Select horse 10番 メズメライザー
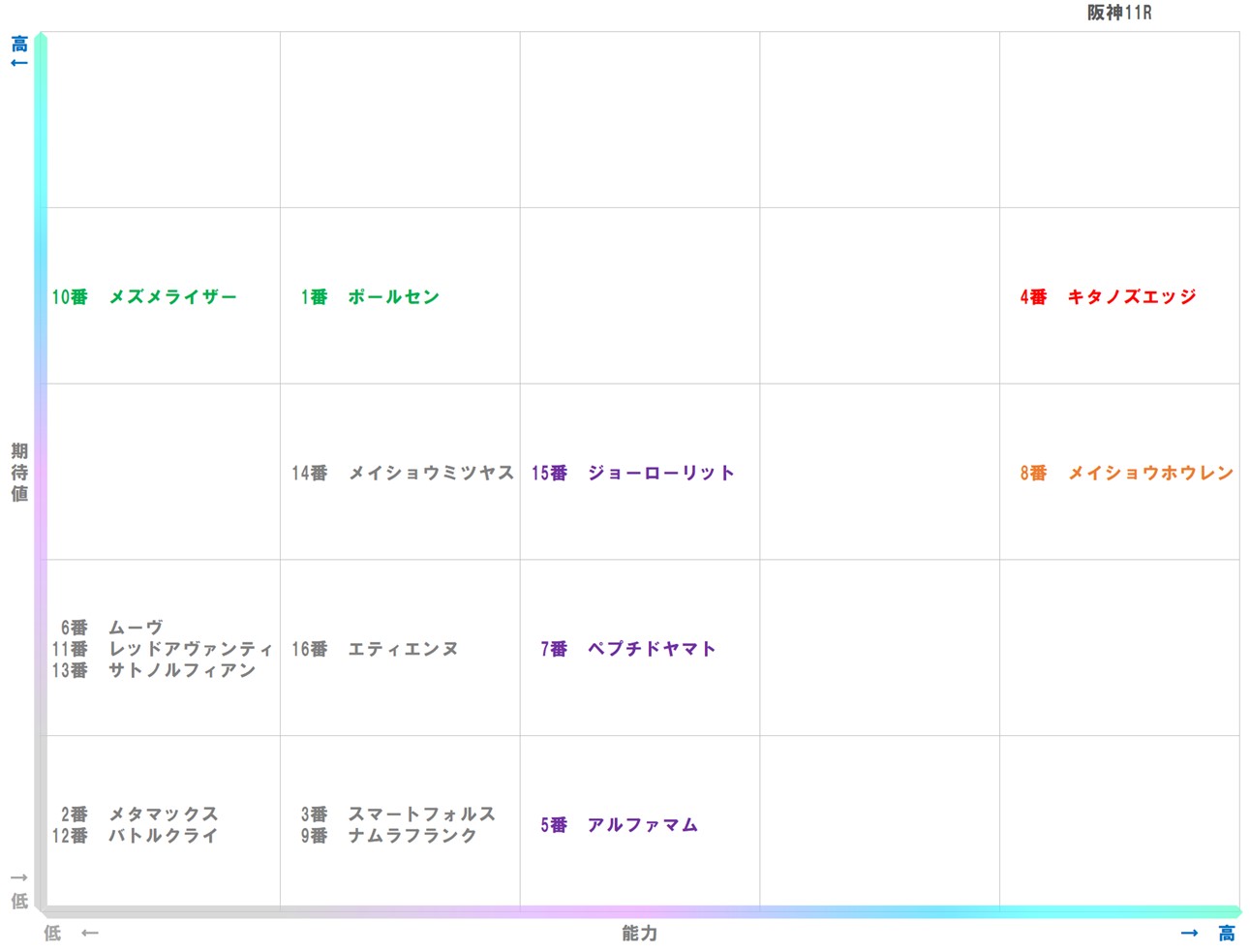This screenshot has height=952, width=1250. (145, 297)
